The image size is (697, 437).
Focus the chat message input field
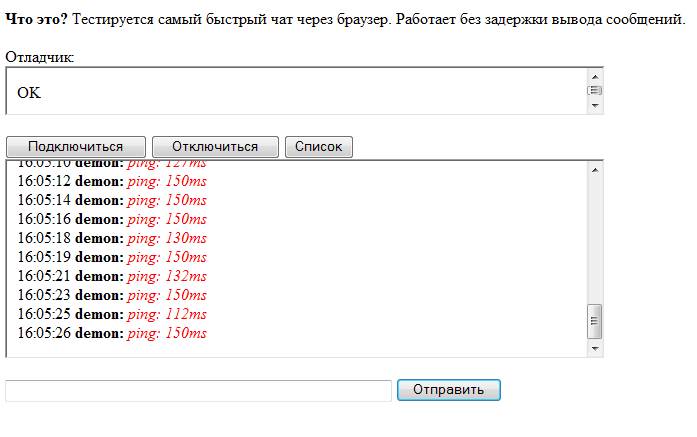pos(198,391)
